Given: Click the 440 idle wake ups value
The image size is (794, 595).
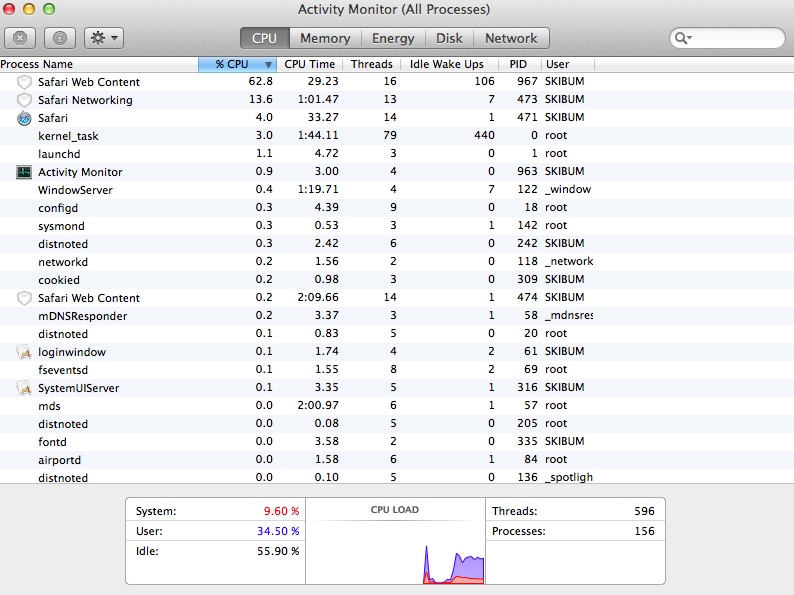Looking at the screenshot, I should pyautogui.click(x=484, y=135).
